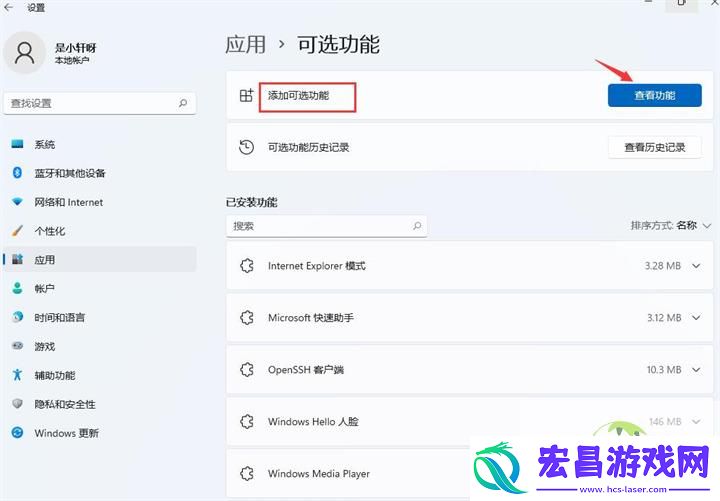Click the Windows Hello 人脸 feature name
720x501 pixels.
pyautogui.click(x=313, y=422)
